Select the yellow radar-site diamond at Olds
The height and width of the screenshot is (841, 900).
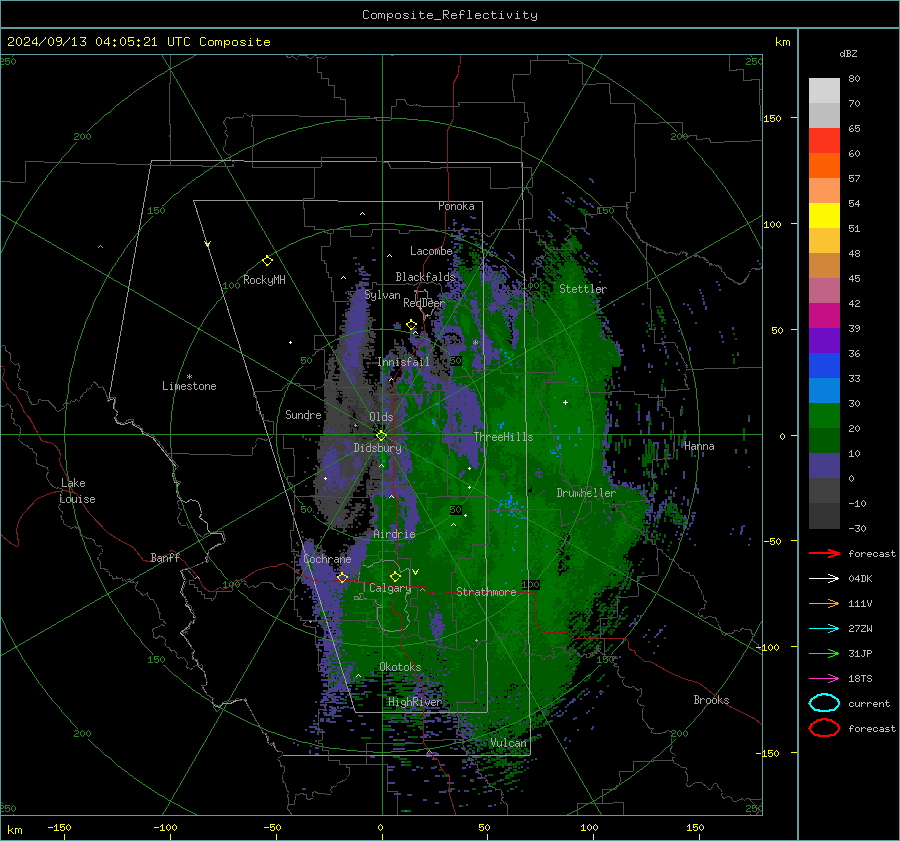381,436
